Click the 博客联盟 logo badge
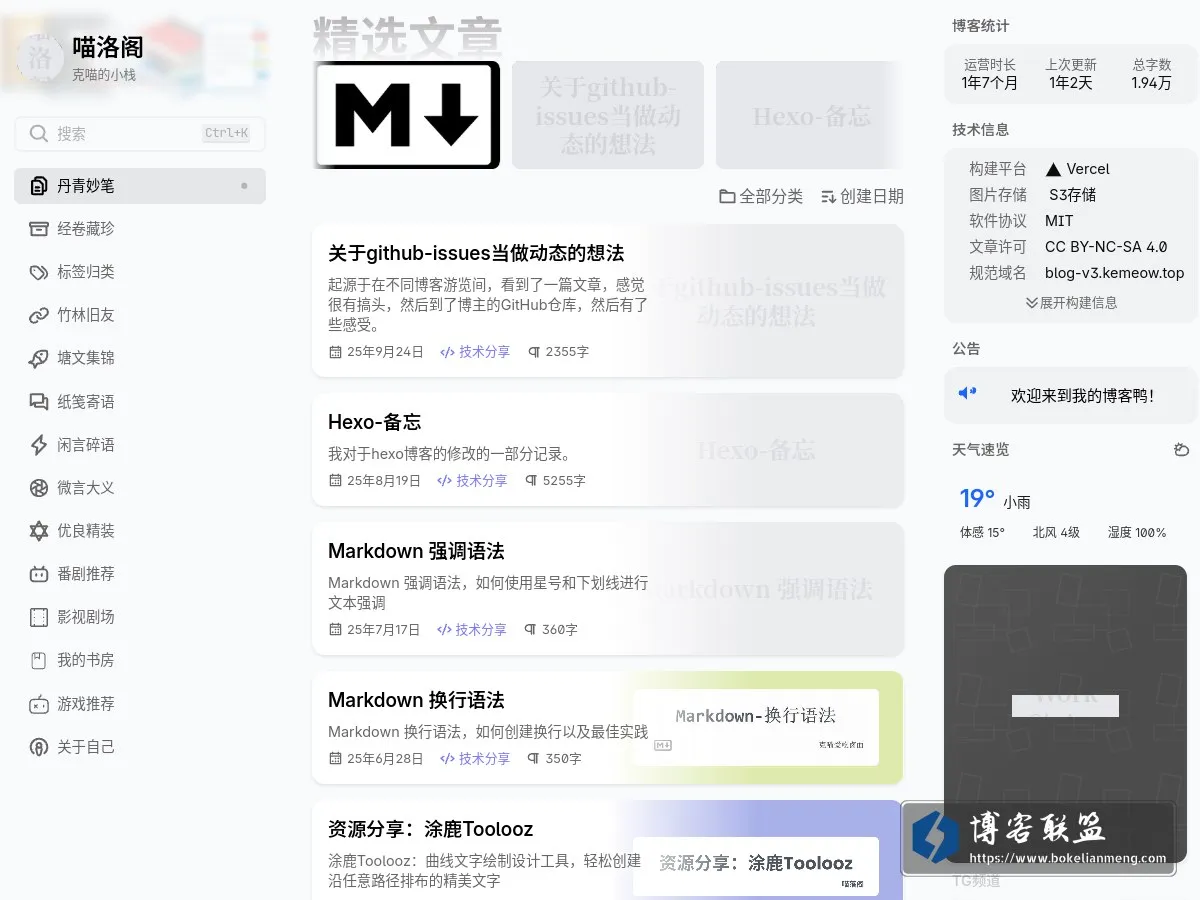Image resolution: width=1200 pixels, height=900 pixels. [x=1037, y=838]
